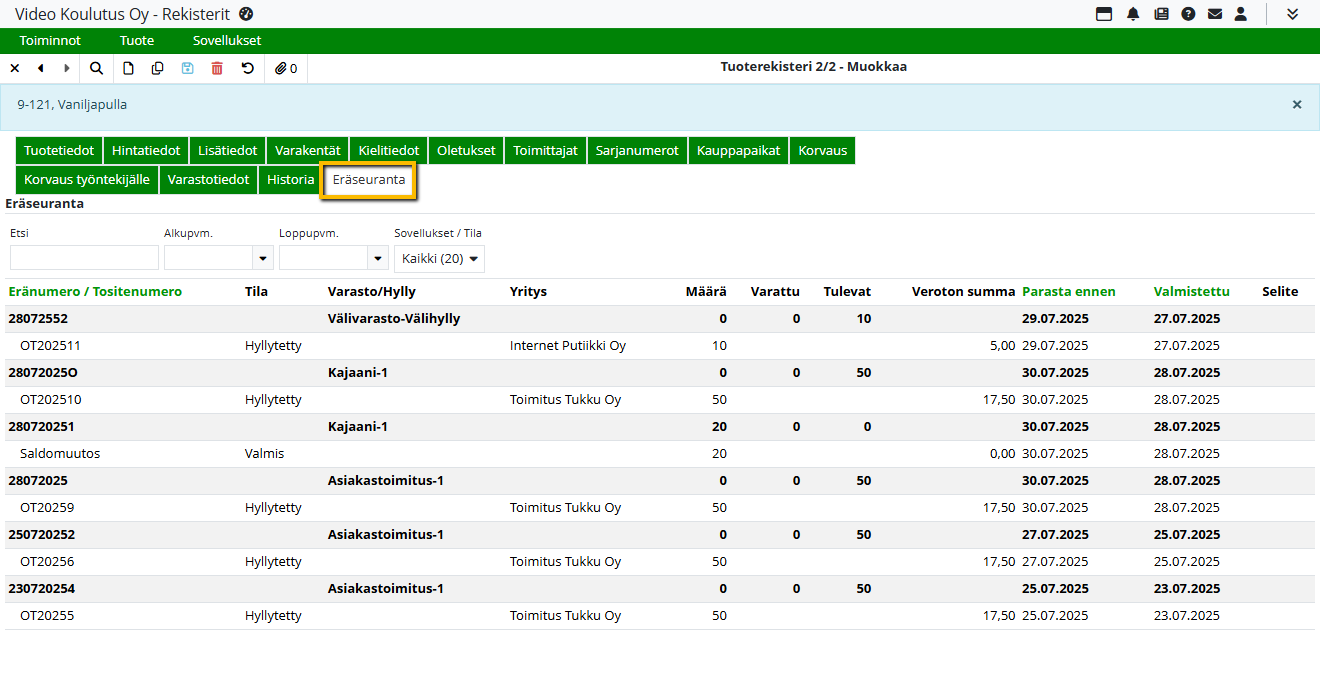
Task: Click the undo arrow icon in toolbar
Action: [248, 68]
